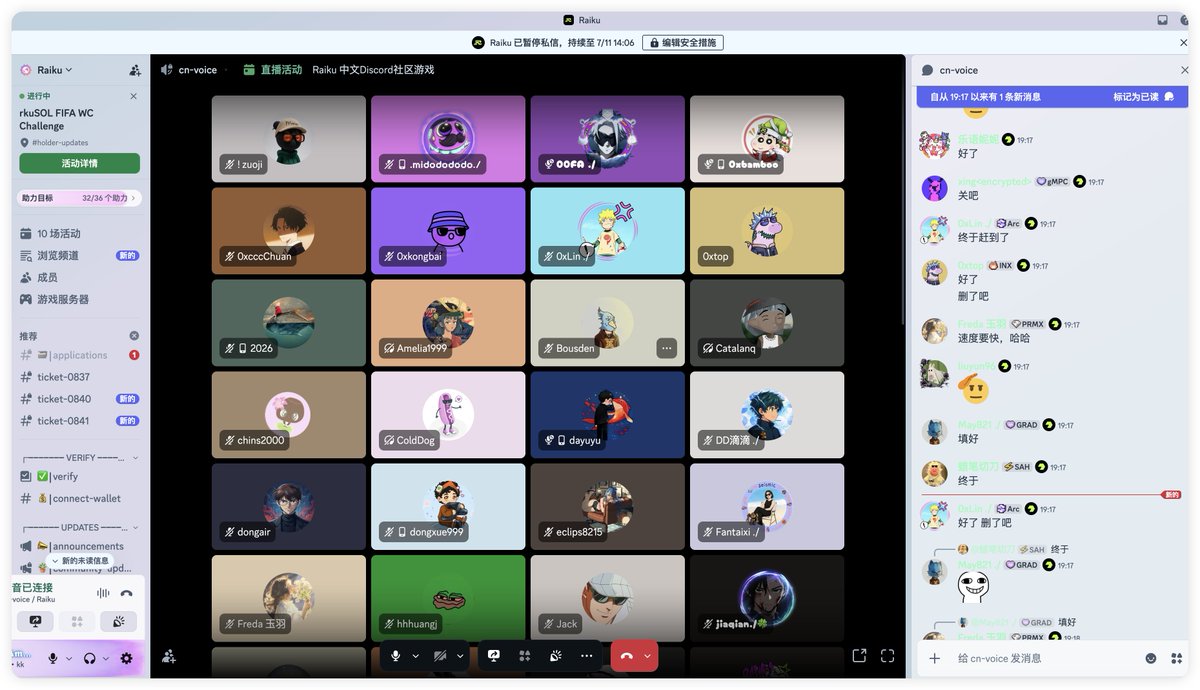Screen dimensions: 1200x690
Task: Collapse the VERIFY category
Action: (x=80, y=458)
